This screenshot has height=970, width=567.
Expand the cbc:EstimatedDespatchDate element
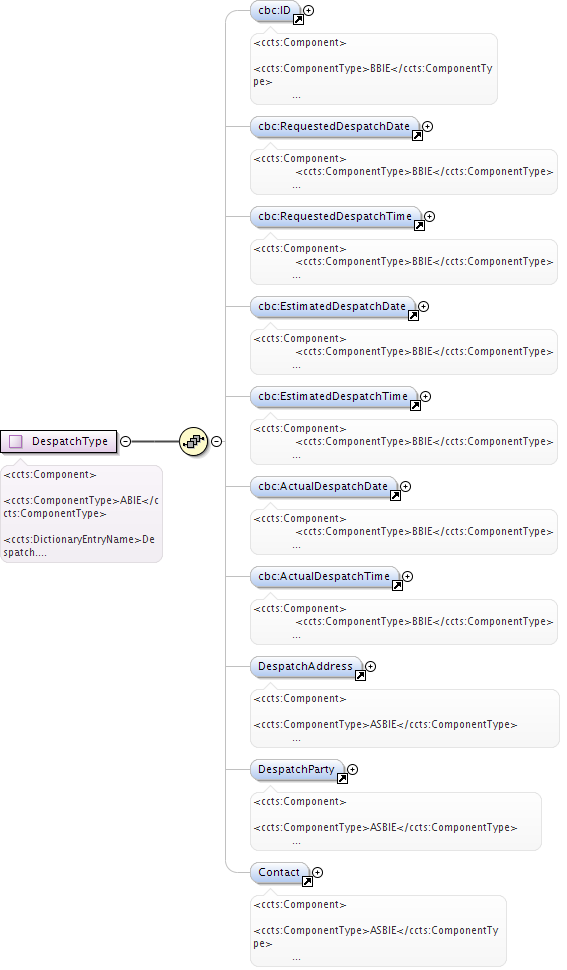(x=424, y=306)
